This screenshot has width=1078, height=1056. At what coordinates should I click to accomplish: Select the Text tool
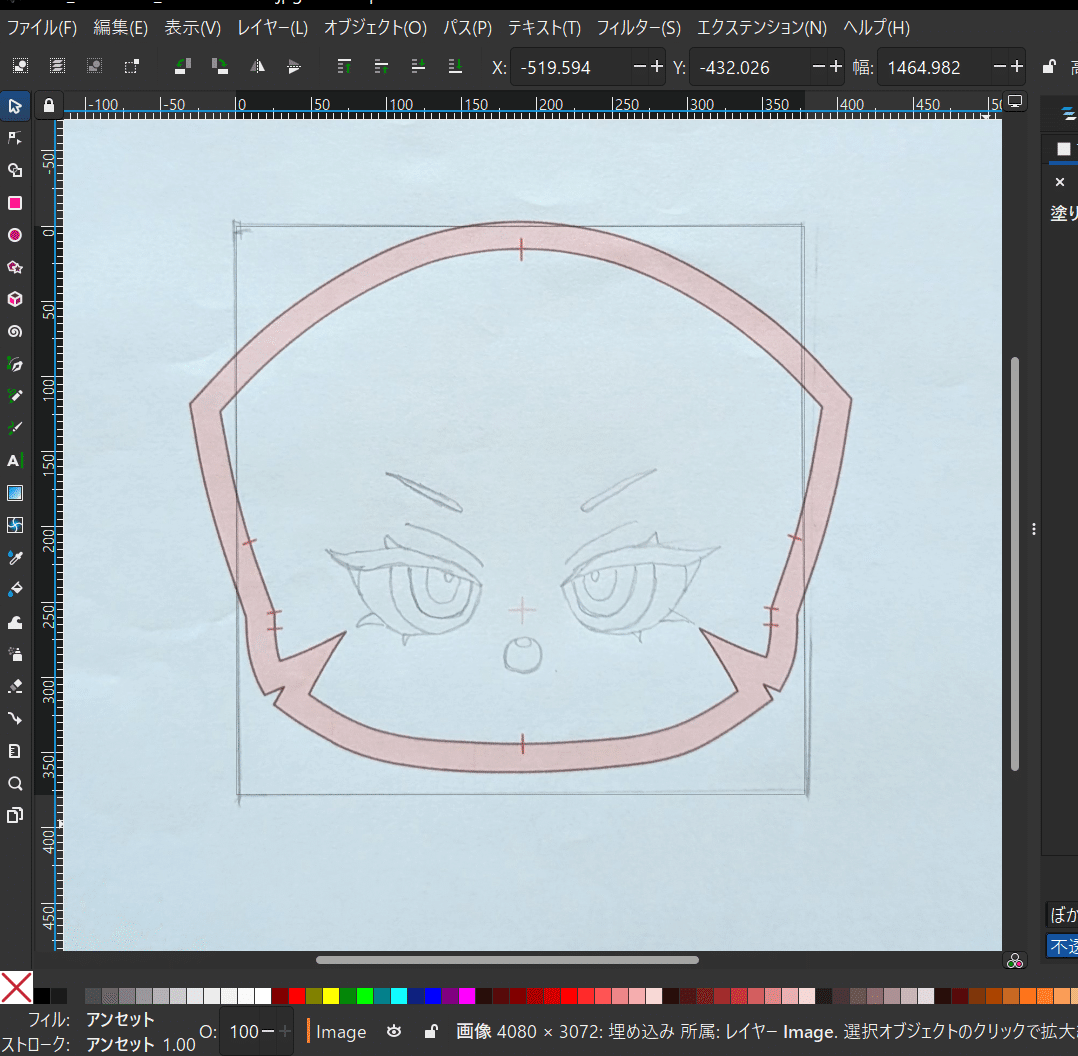click(x=14, y=461)
